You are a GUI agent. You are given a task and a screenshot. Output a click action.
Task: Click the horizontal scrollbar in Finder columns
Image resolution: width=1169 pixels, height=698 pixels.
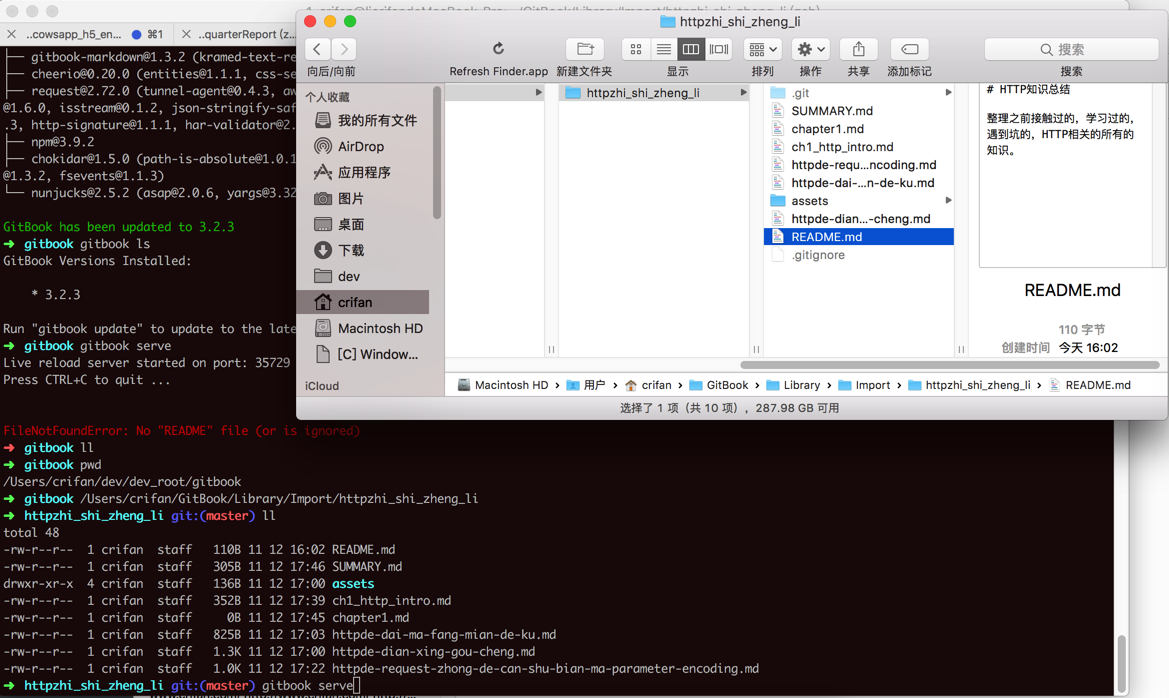click(x=950, y=365)
